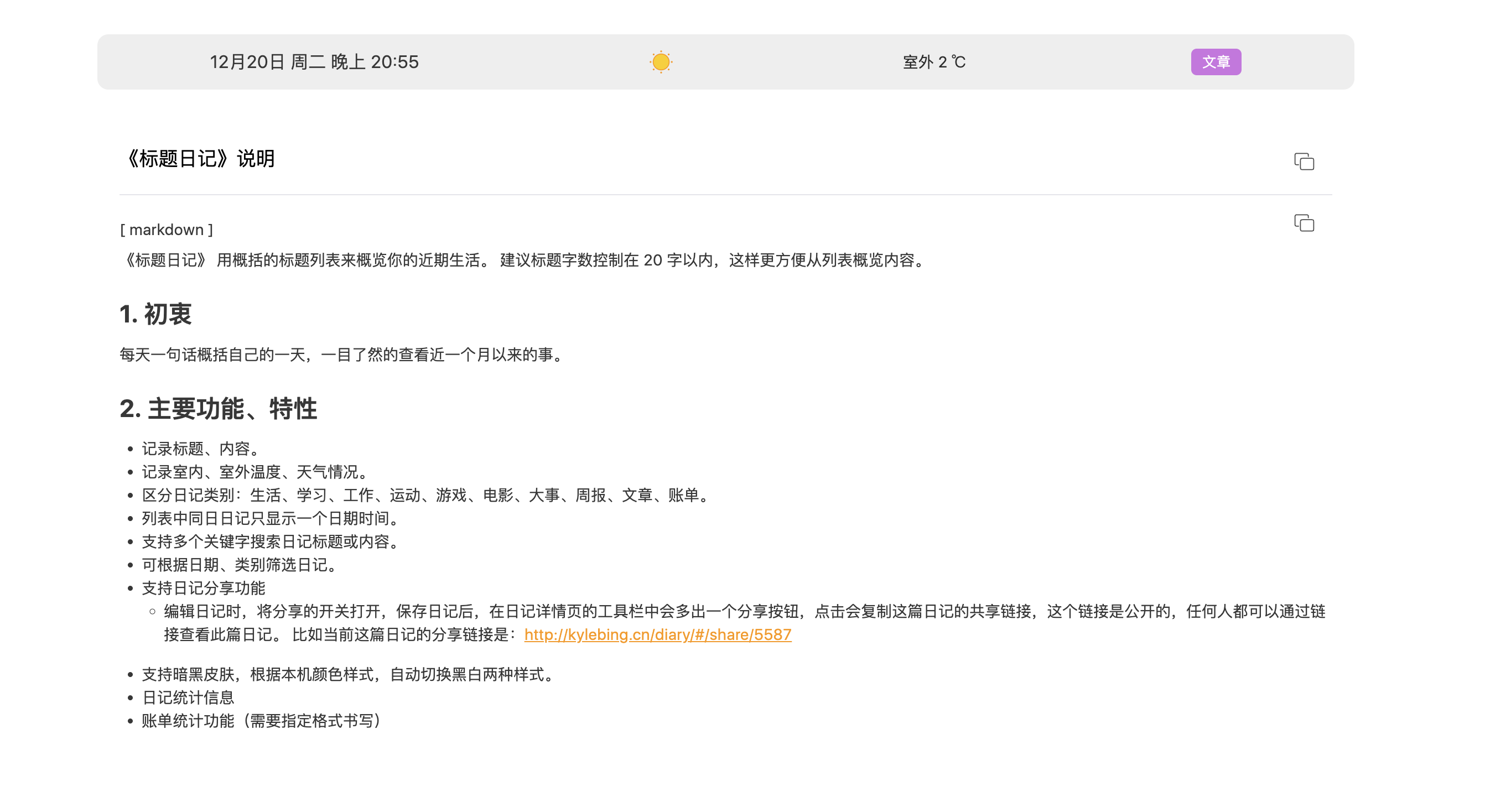Image resolution: width=1485 pixels, height=812 pixels.
Task: Click the bullet 可根据日期、类别筛选日记
Action: pos(240,565)
